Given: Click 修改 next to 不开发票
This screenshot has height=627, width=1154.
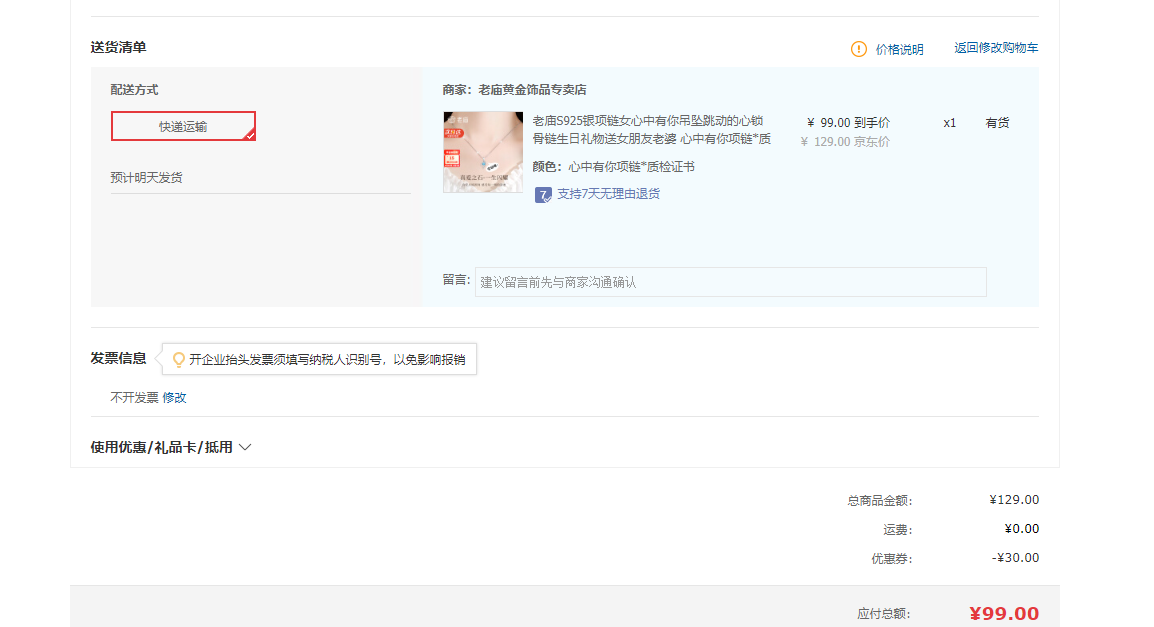Looking at the screenshot, I should click(174, 398).
